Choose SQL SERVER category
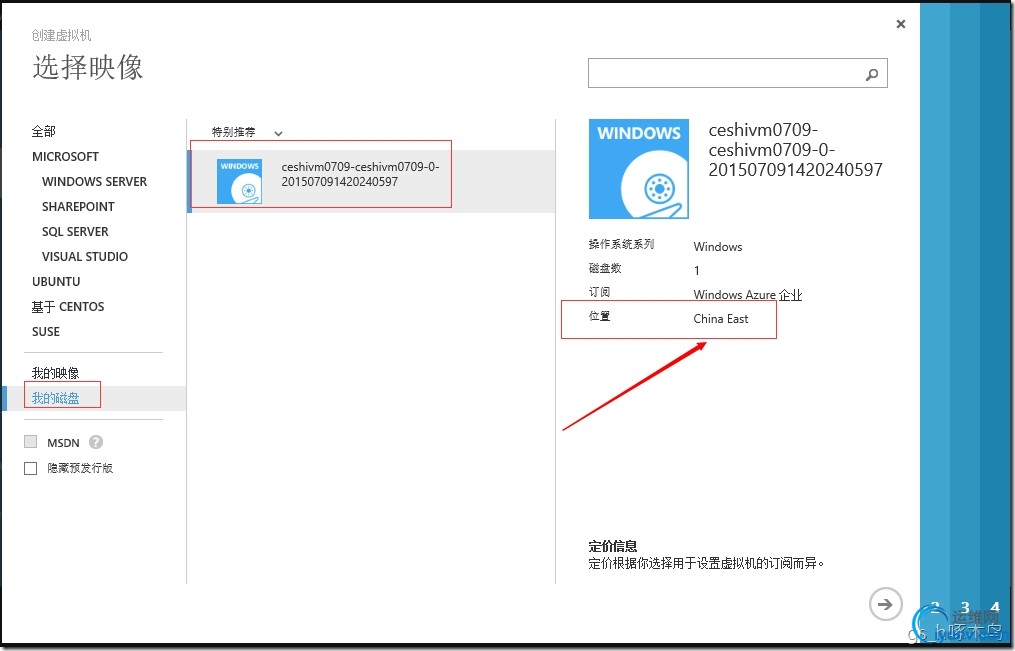The height and width of the screenshot is (651, 1015). (75, 232)
